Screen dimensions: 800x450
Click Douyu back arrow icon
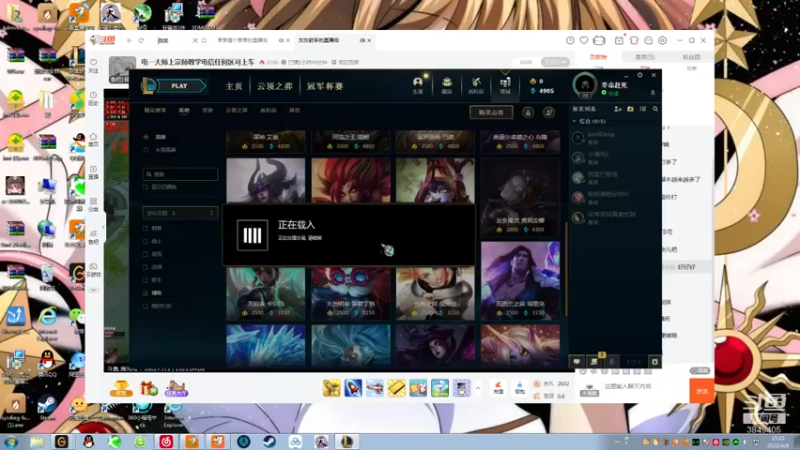tap(130, 40)
